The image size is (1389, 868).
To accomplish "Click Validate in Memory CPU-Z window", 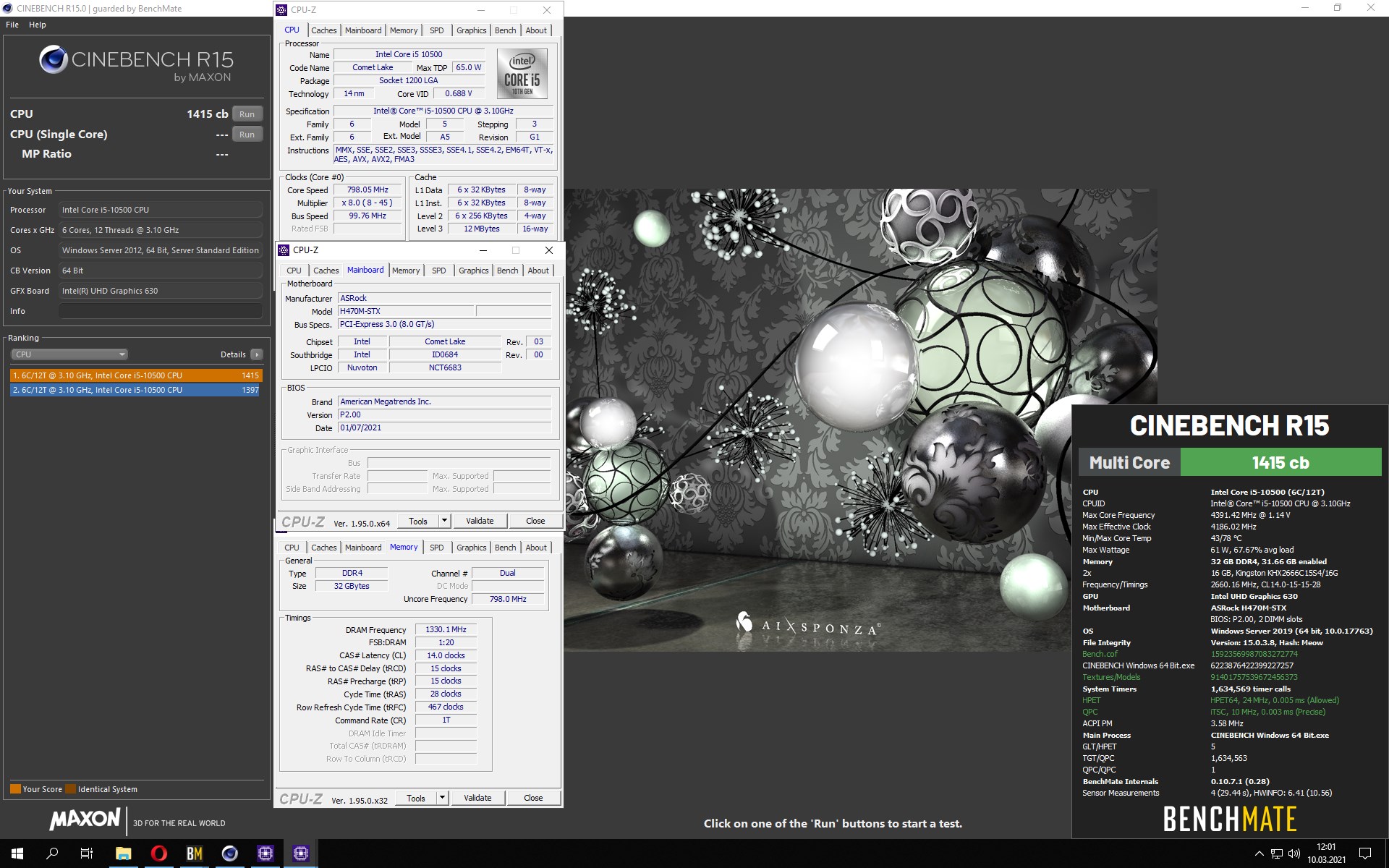I will point(477,798).
